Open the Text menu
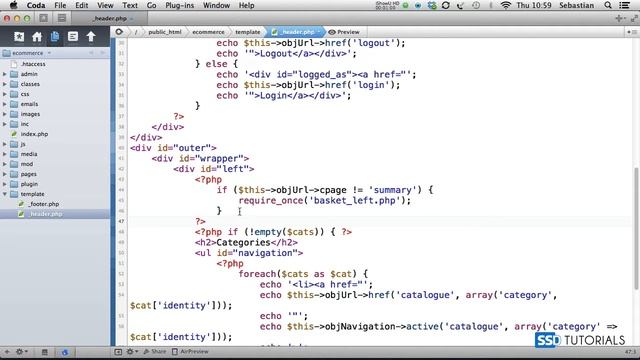Image resolution: width=640 pixels, height=360 pixels. click(x=130, y=5)
